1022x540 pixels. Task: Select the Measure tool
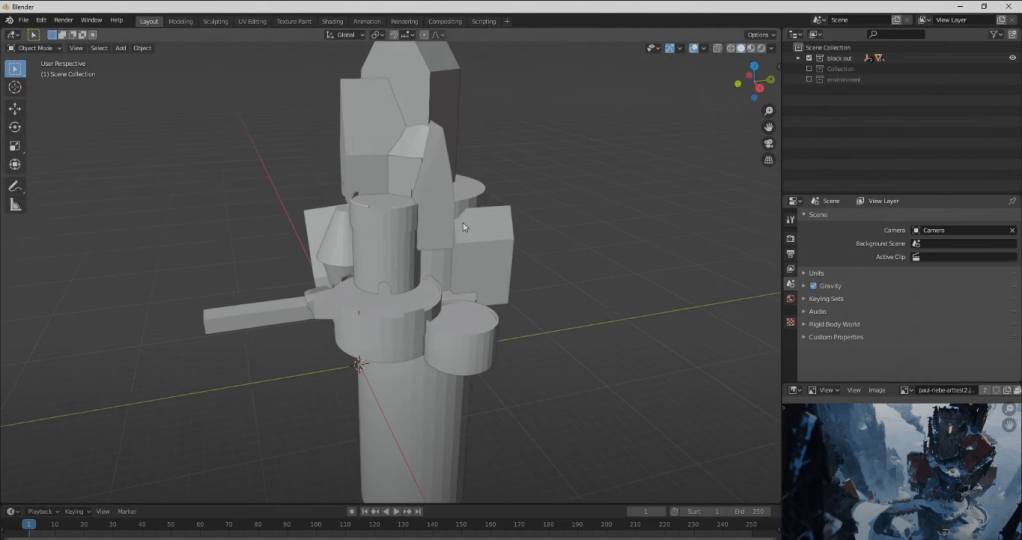pos(15,205)
